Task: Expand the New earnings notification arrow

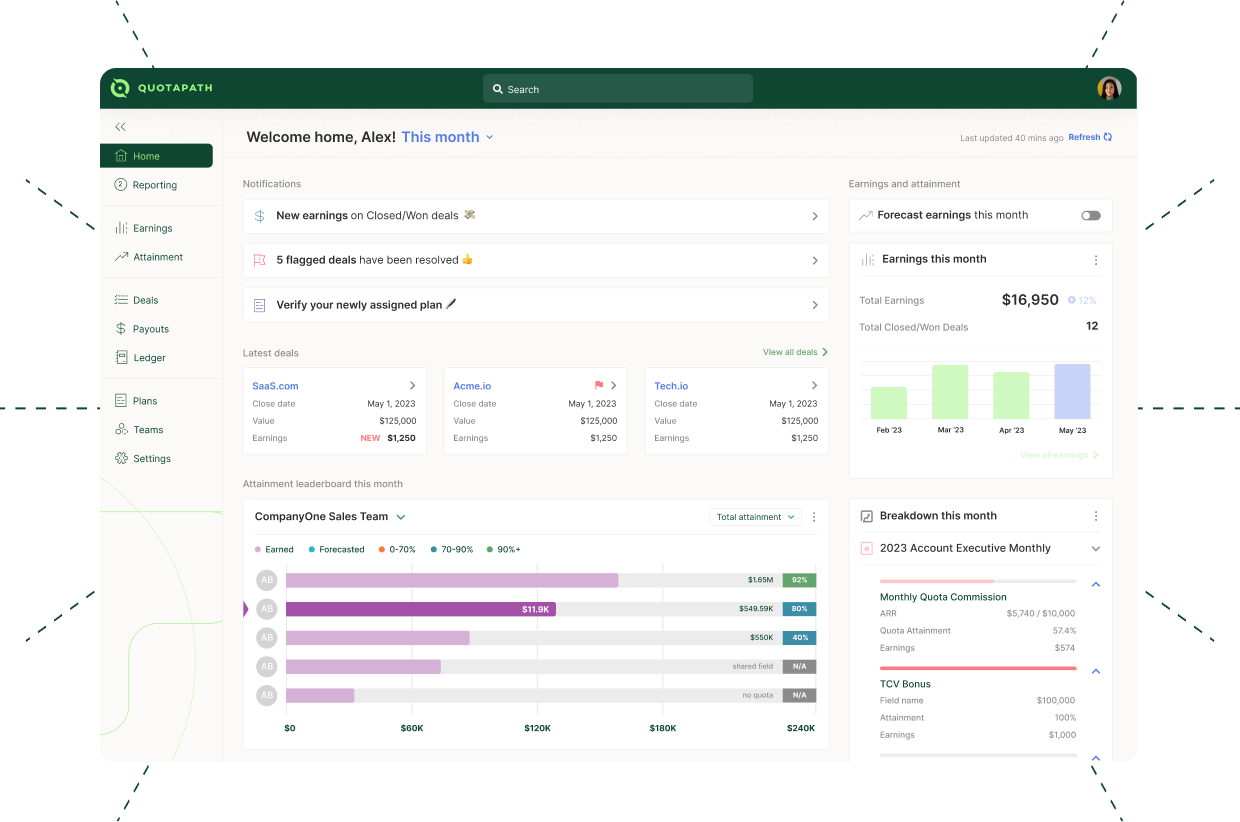Action: coord(815,216)
